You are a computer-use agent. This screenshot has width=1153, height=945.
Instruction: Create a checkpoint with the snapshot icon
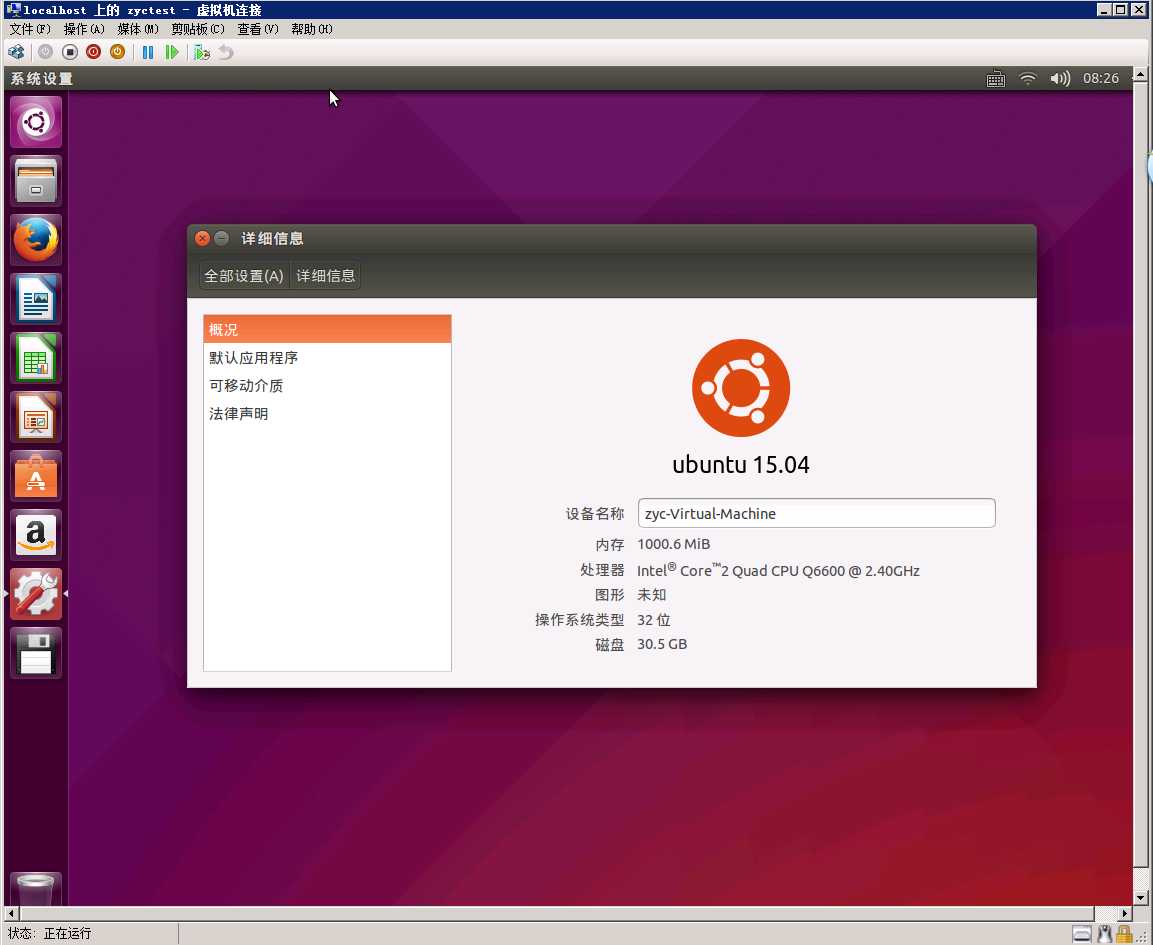(201, 52)
